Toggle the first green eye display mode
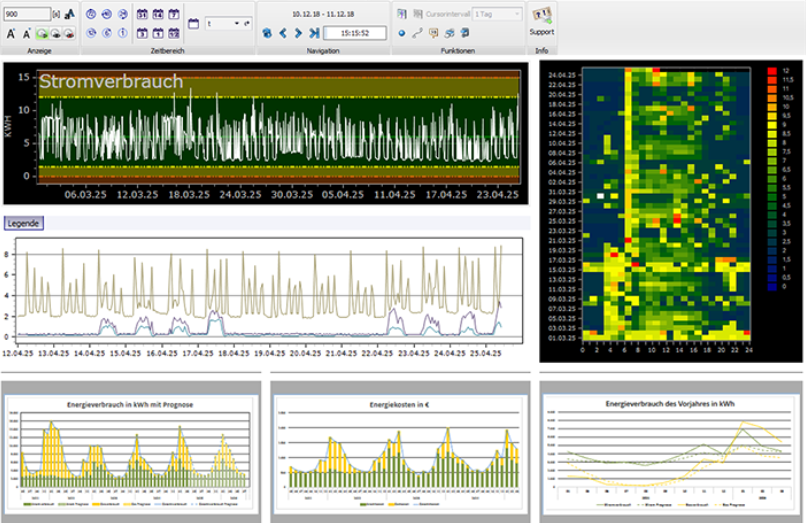The height and width of the screenshot is (523, 806). click(41, 33)
